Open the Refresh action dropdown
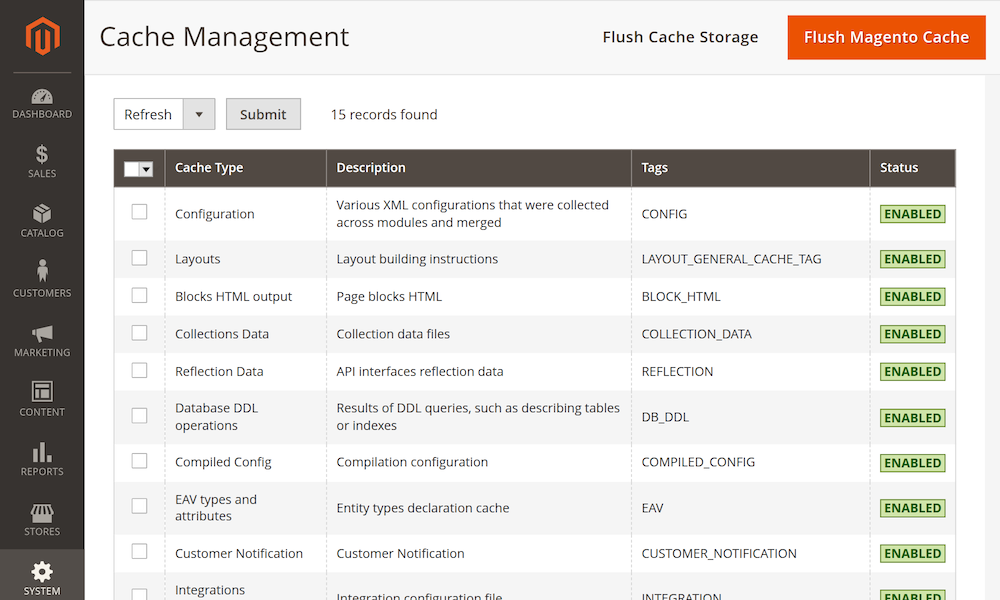The image size is (1000, 600). [x=199, y=114]
